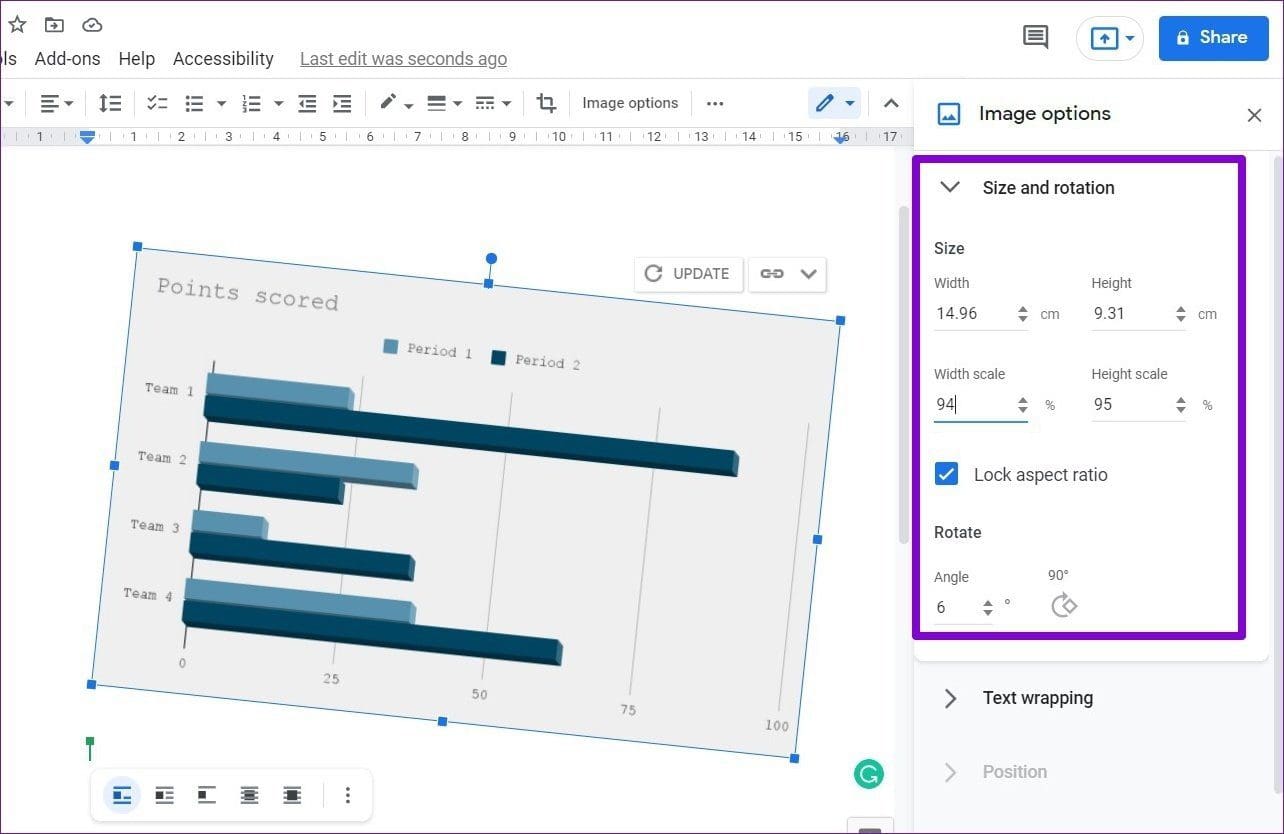1284x834 pixels.
Task: Select the in line layout option
Action: tap(122, 796)
